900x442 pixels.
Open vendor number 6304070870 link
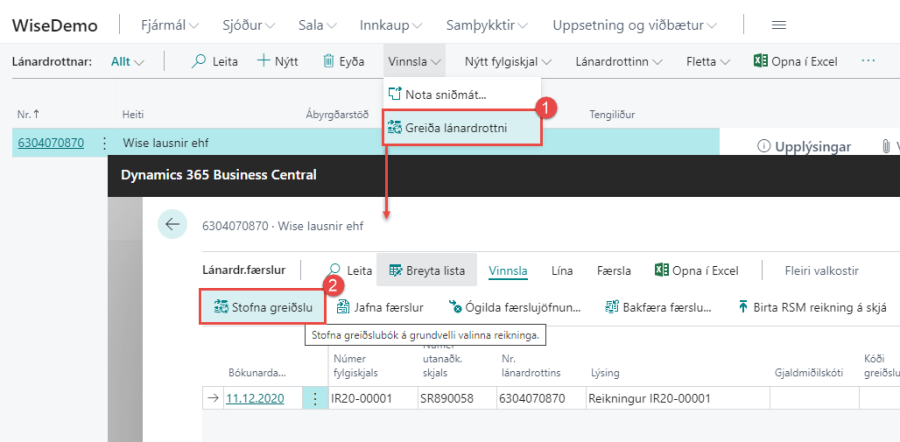pos(50,143)
